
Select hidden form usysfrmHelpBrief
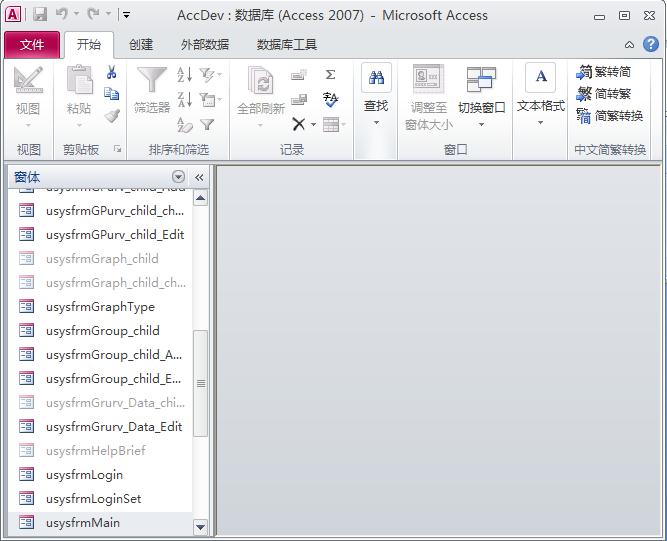point(100,450)
